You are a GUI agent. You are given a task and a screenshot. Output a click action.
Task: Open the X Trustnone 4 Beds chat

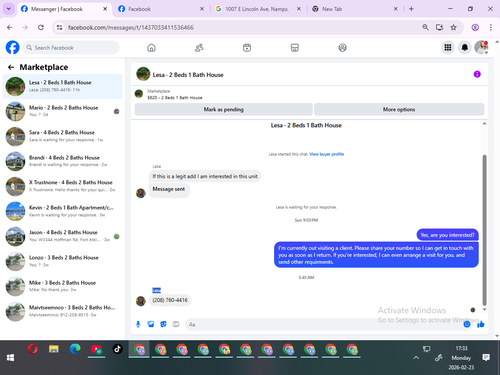[63, 186]
